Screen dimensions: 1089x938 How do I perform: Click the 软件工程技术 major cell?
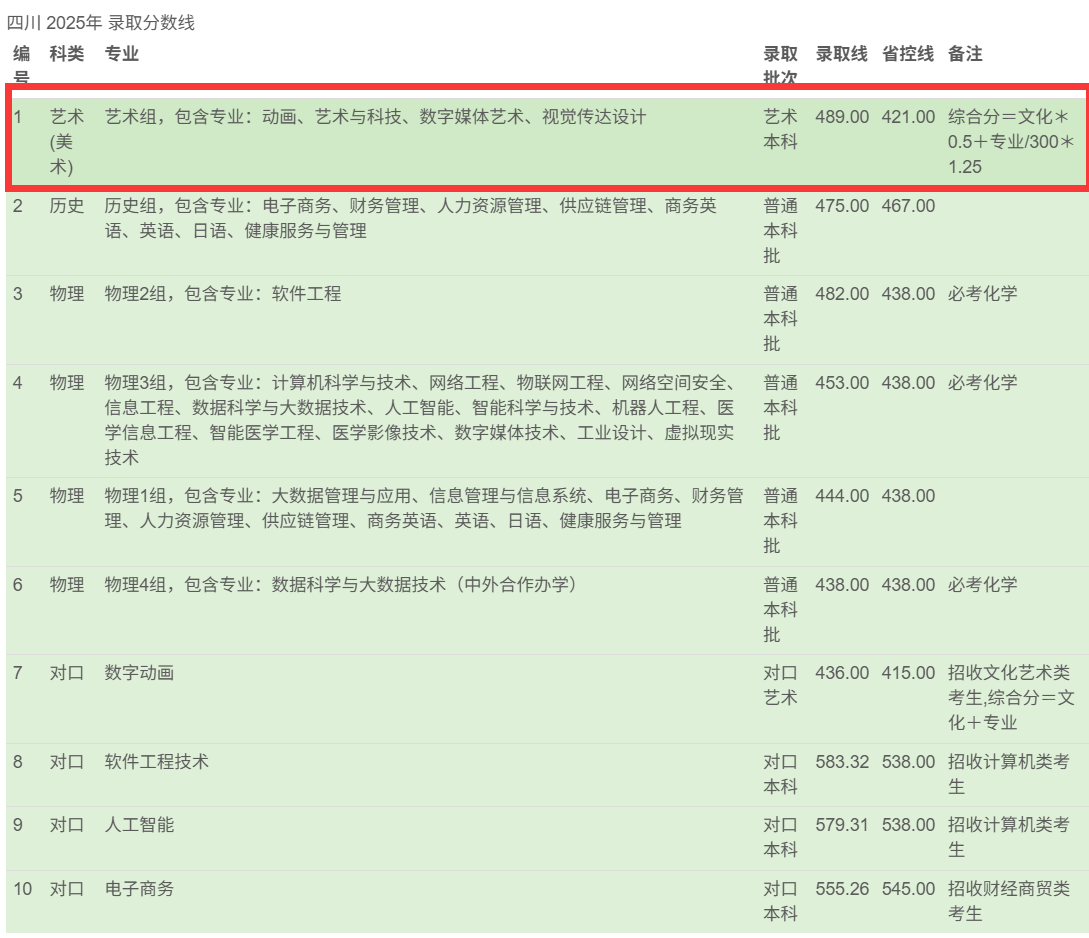(x=156, y=762)
